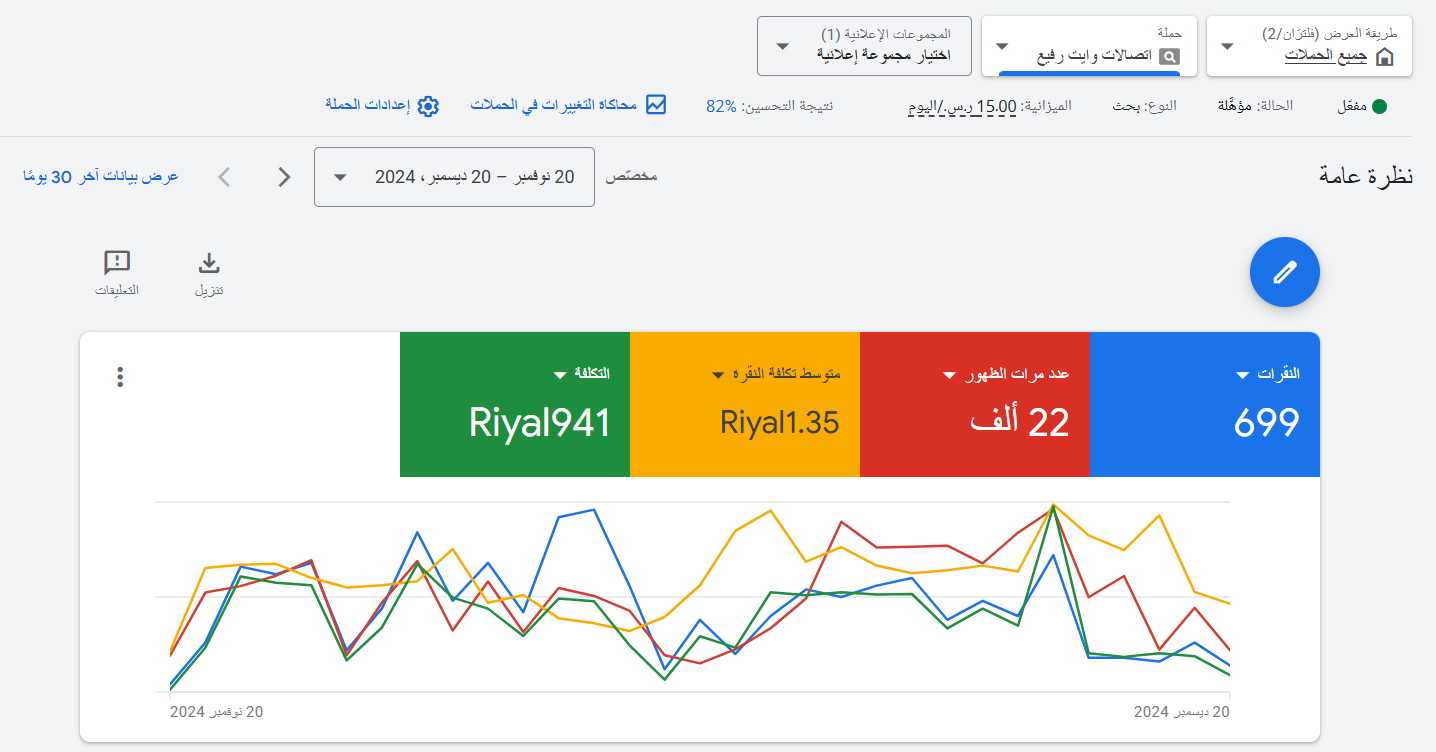This screenshot has height=752, width=1436.
Task: Click the campaign change simulator chart icon
Action: pyautogui.click(x=656, y=105)
